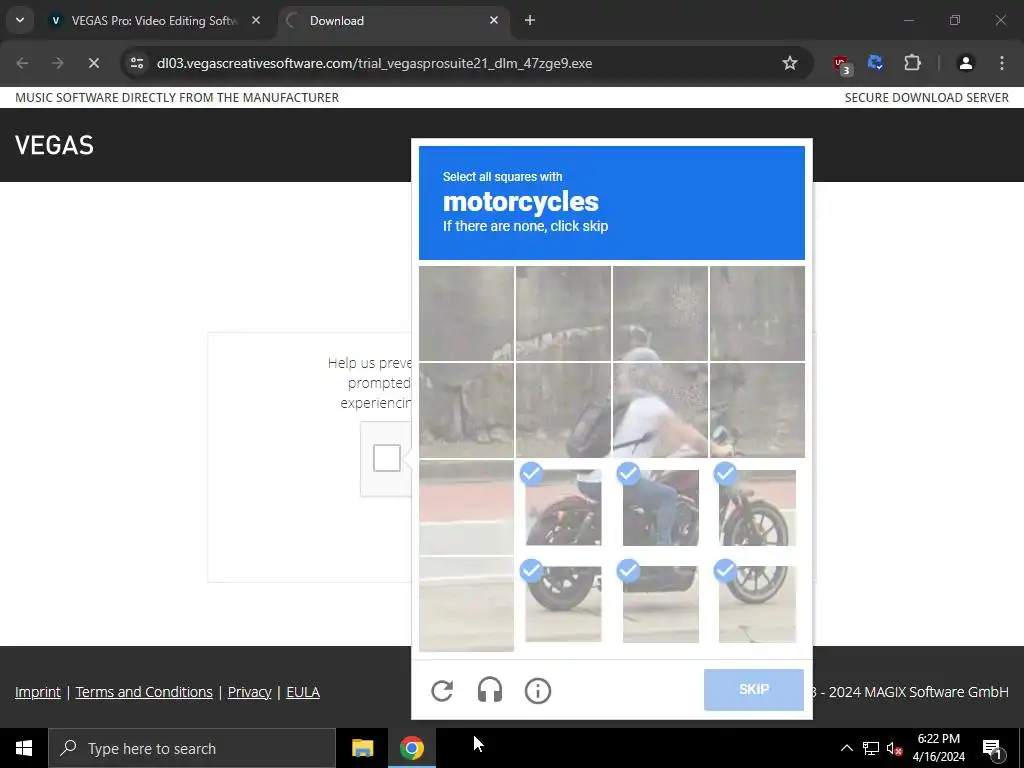Go forward in browser history
The image size is (1024, 768).
point(57,63)
